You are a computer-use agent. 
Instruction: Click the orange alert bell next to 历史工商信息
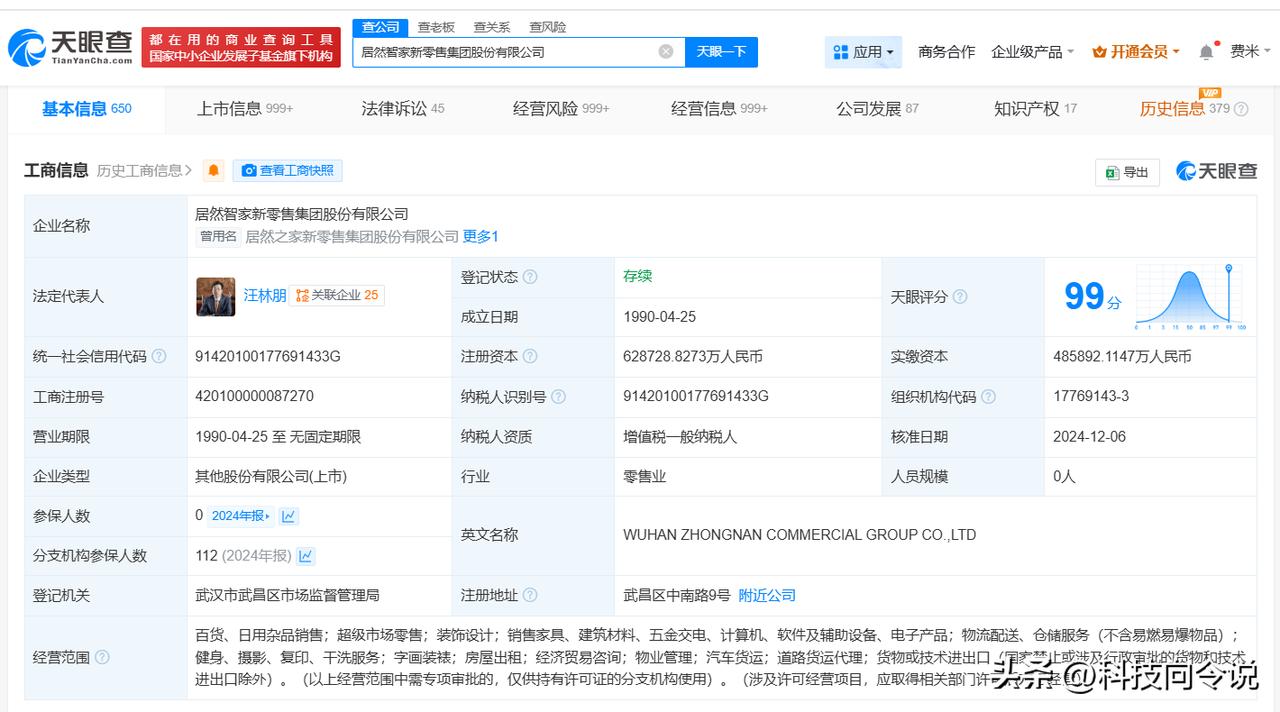click(x=213, y=171)
